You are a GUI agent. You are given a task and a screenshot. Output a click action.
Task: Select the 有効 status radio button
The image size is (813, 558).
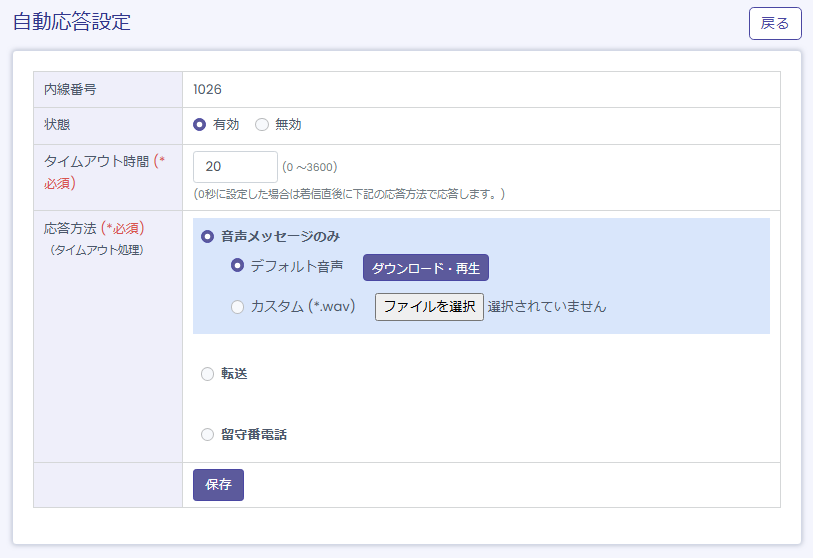[x=199, y=125]
